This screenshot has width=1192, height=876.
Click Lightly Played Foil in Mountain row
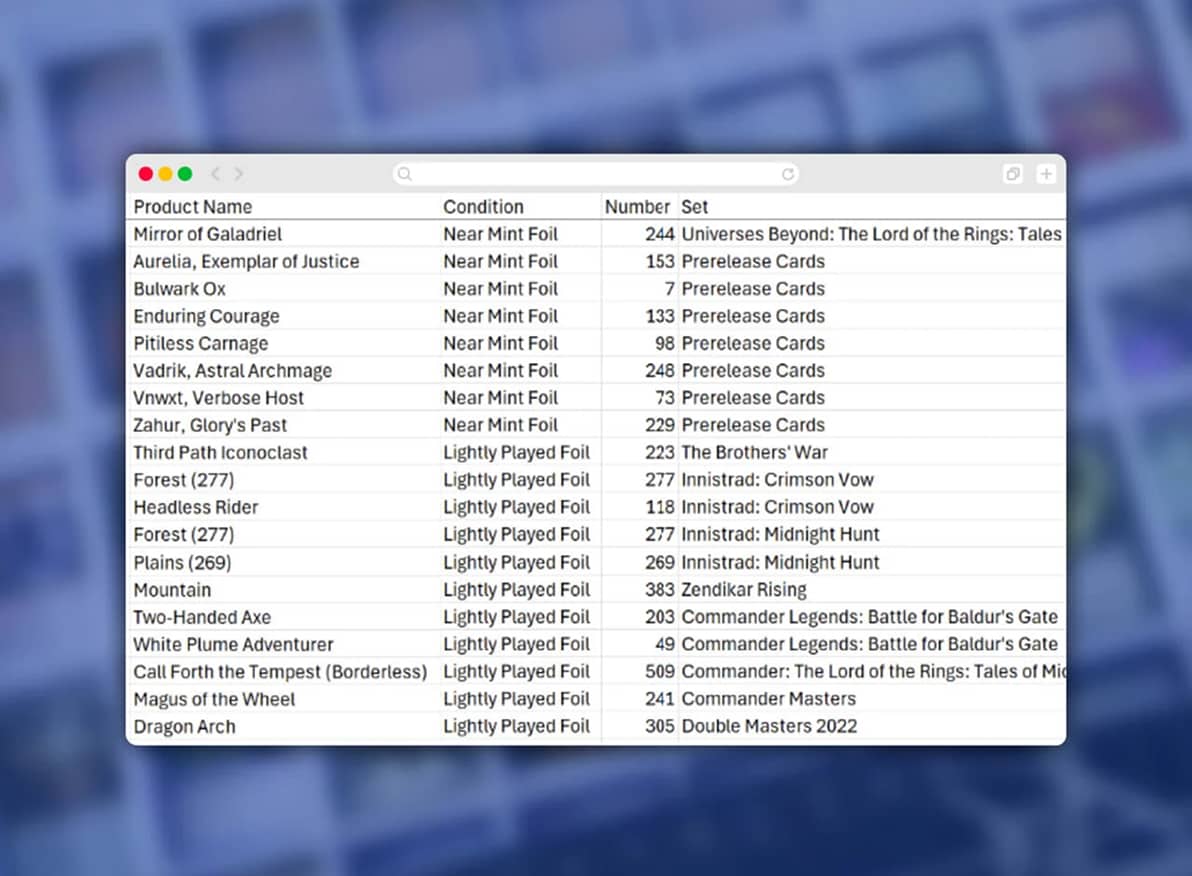point(516,590)
